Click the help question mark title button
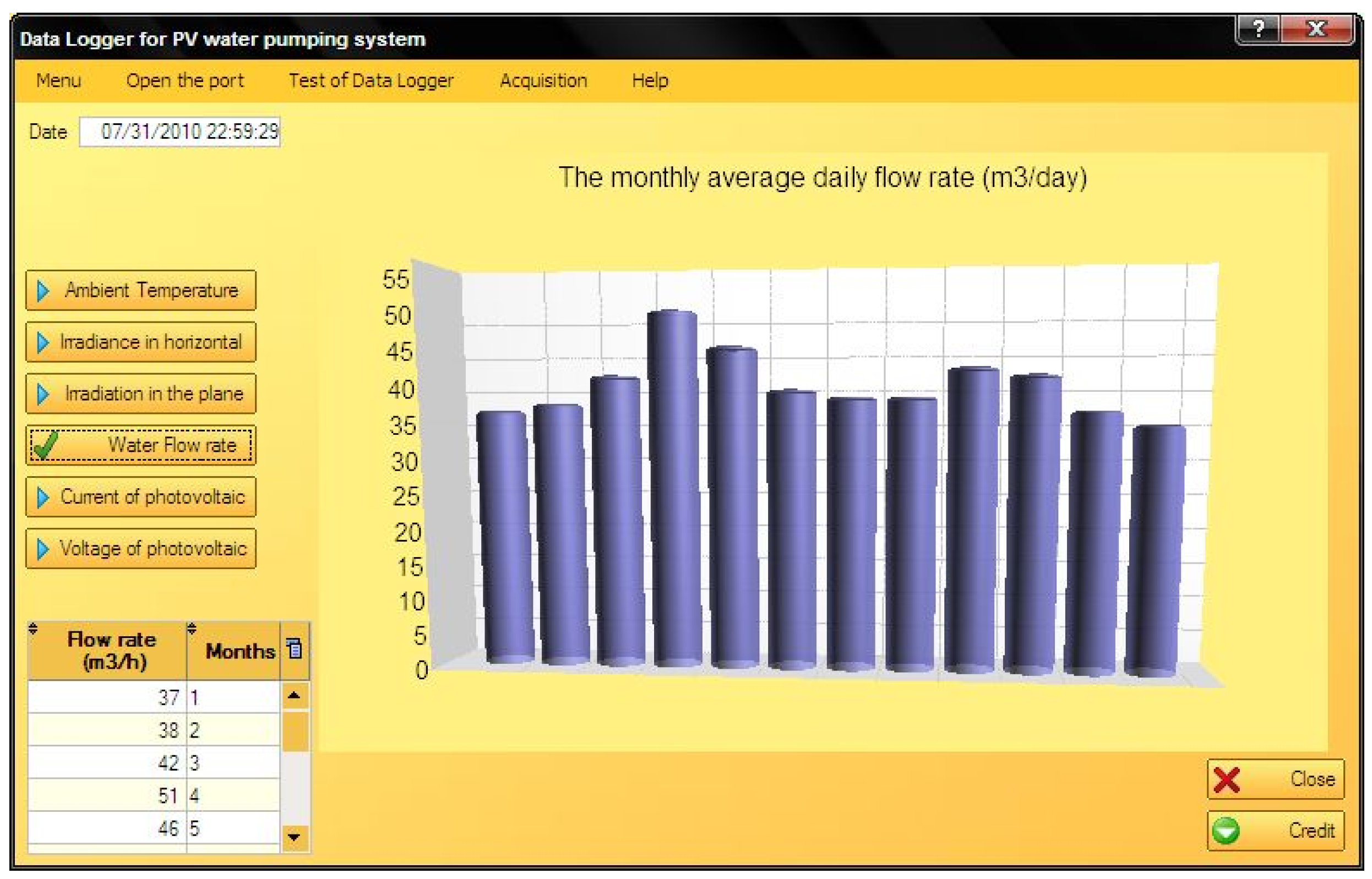 (1258, 28)
